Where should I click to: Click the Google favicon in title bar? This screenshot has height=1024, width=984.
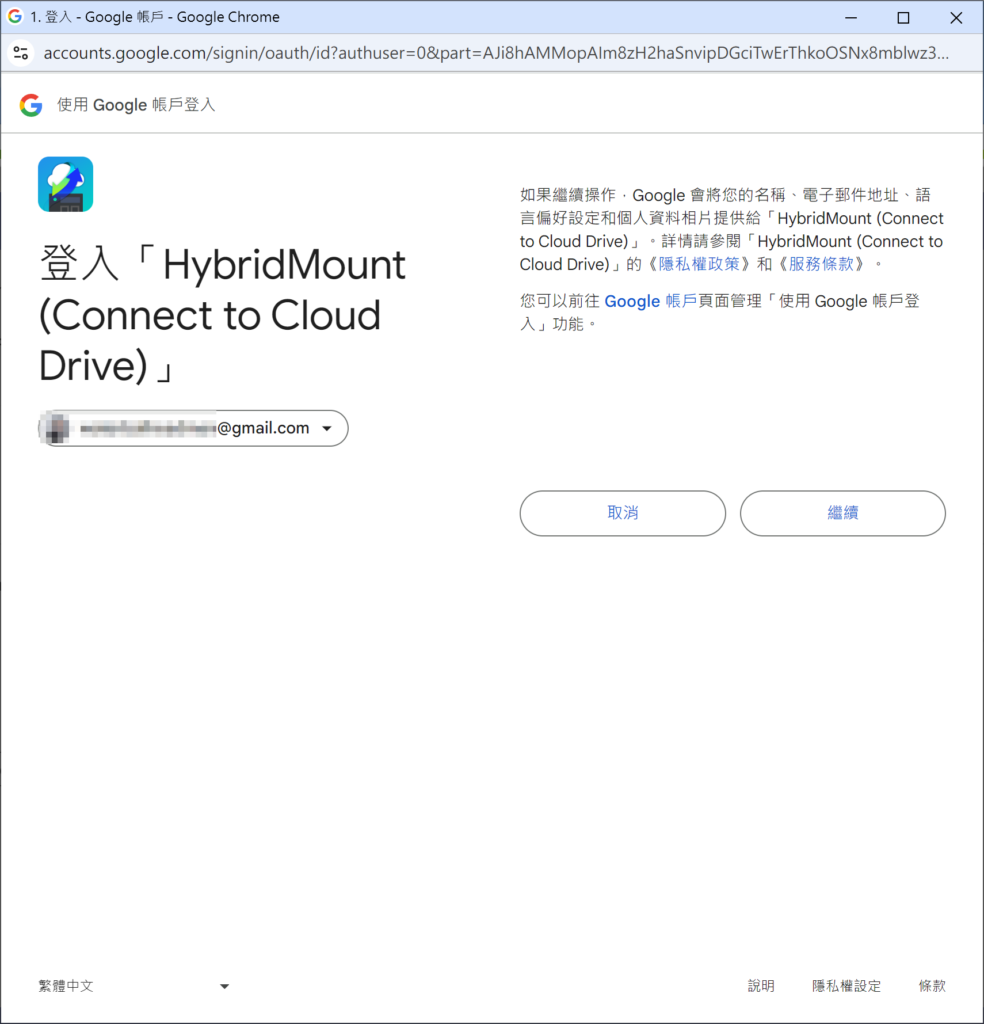(15, 17)
